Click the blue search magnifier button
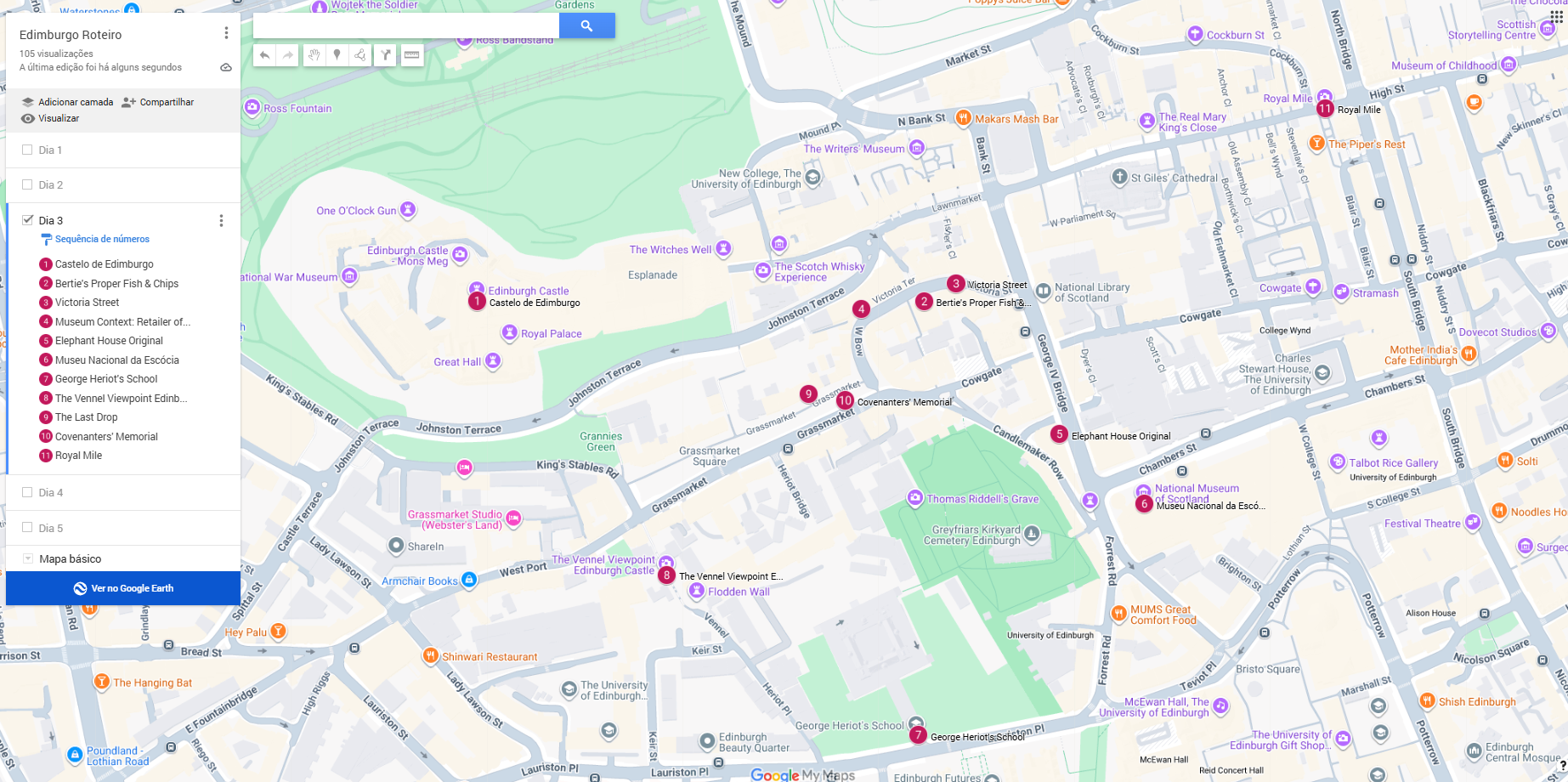Viewport: 1568px width, 782px height. click(586, 25)
